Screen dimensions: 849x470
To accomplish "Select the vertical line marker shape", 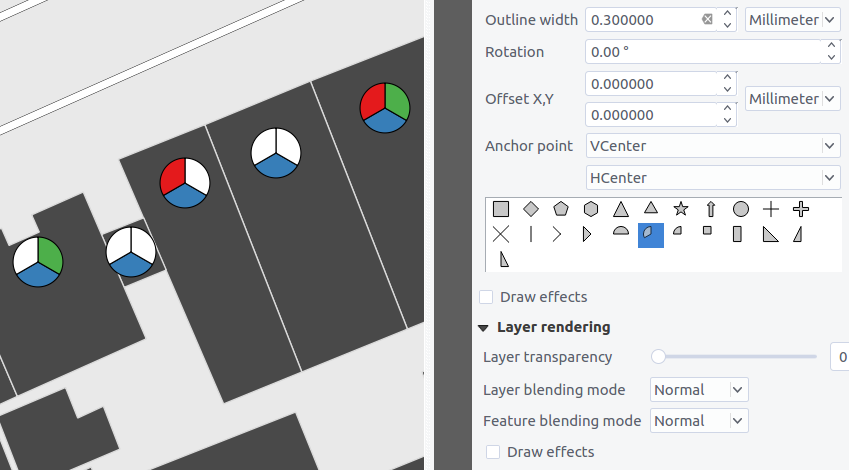I will click(x=531, y=234).
